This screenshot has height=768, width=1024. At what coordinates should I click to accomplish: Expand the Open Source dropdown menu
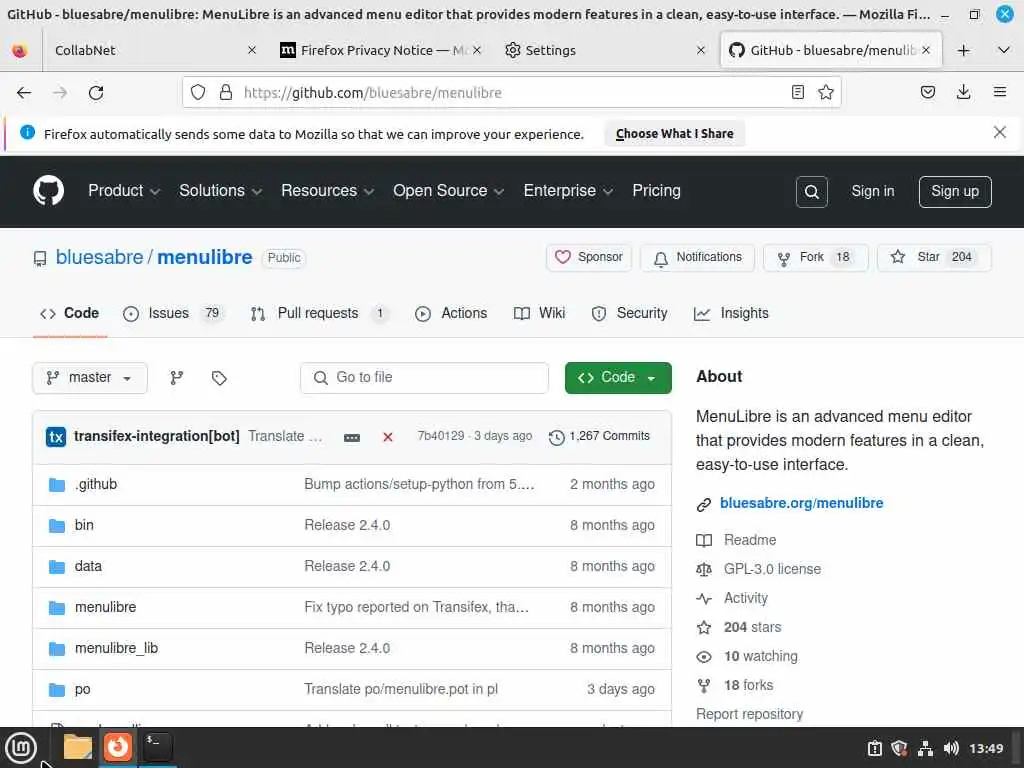coord(449,191)
